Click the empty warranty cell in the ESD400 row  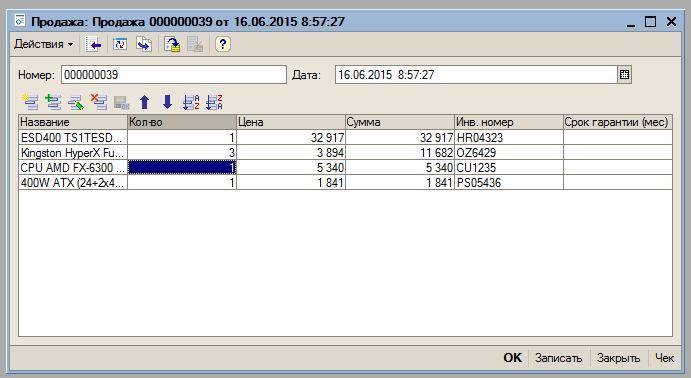tap(618, 137)
